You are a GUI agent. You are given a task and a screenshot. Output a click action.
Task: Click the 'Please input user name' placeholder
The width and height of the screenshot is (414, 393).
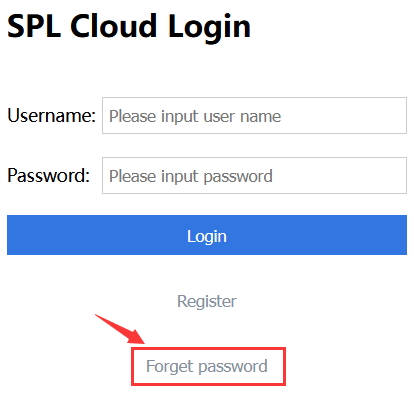[x=195, y=116]
